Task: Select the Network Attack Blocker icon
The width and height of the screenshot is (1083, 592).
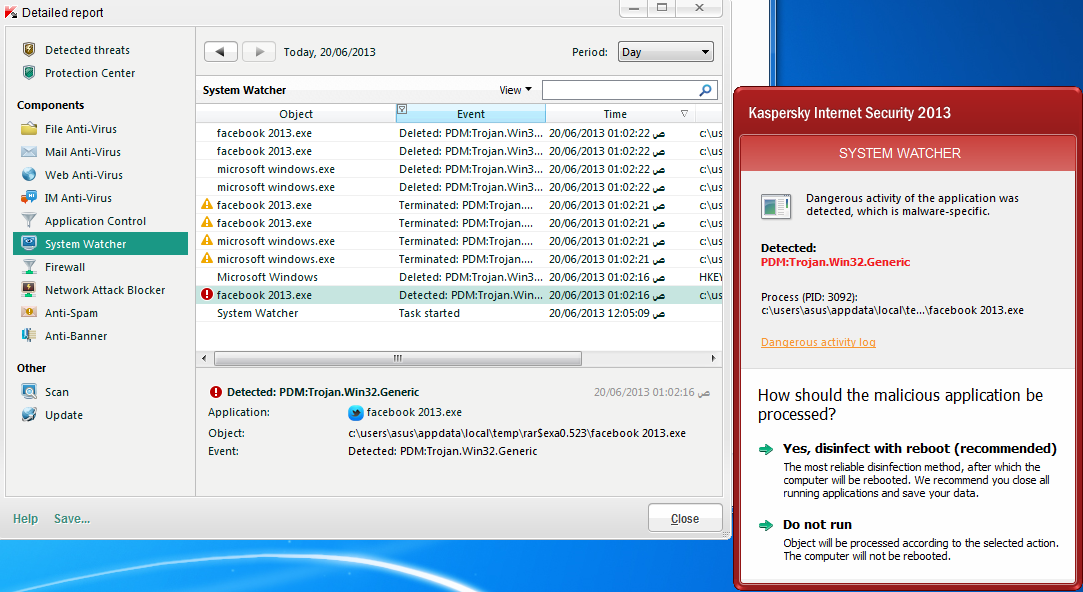Action: 29,289
